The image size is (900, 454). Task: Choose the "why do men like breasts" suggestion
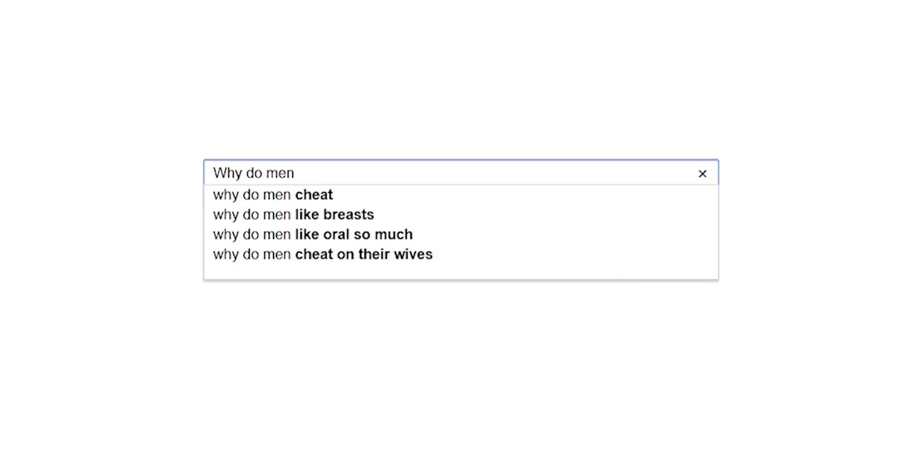click(461, 215)
